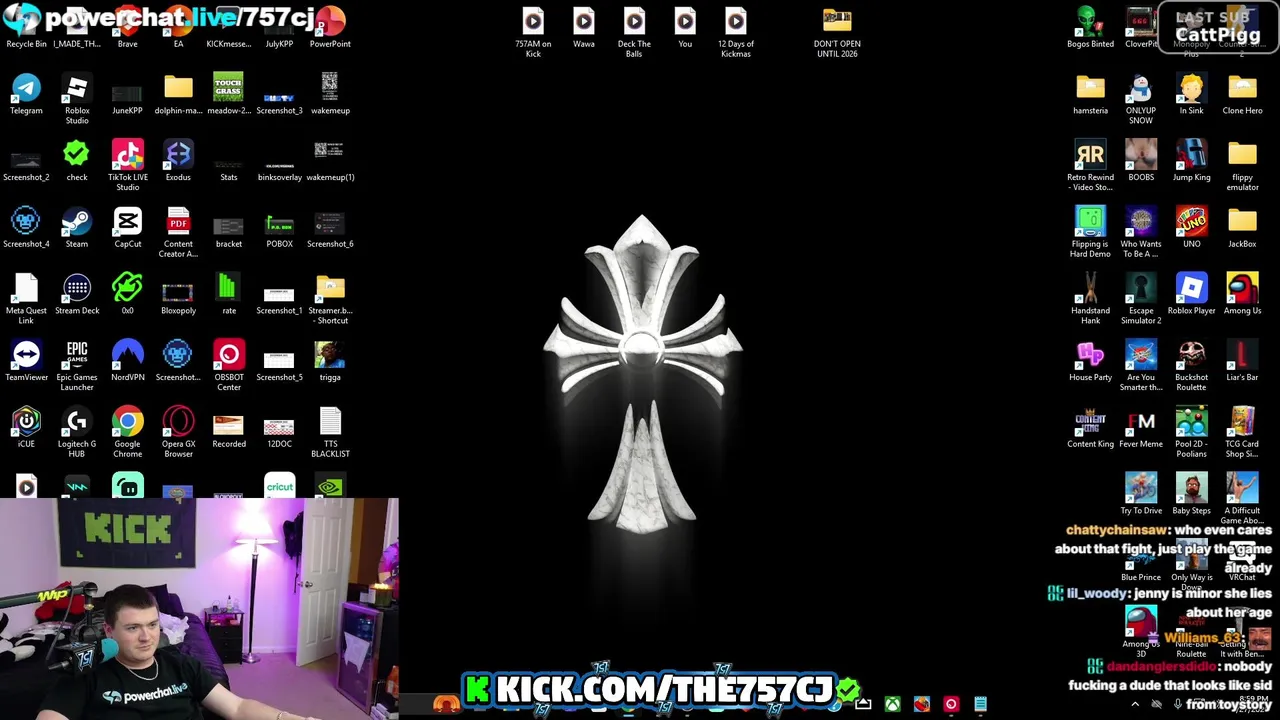The width and height of the screenshot is (1280, 720).
Task: Open the You media file
Action: pos(685,29)
